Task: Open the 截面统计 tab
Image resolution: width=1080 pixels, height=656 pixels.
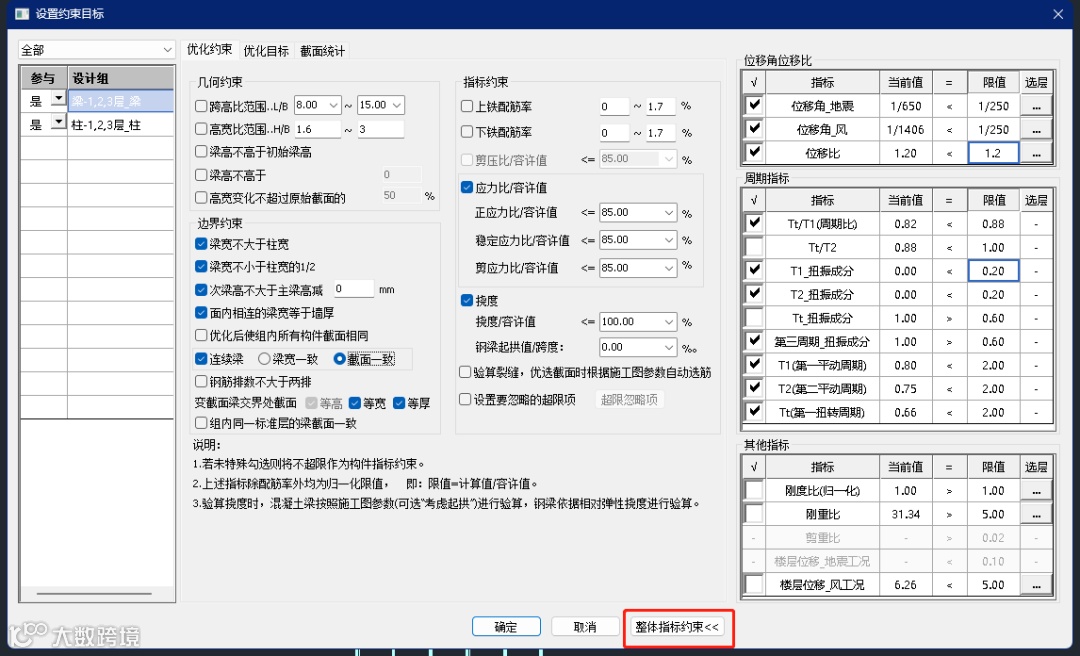Action: pyautogui.click(x=322, y=50)
